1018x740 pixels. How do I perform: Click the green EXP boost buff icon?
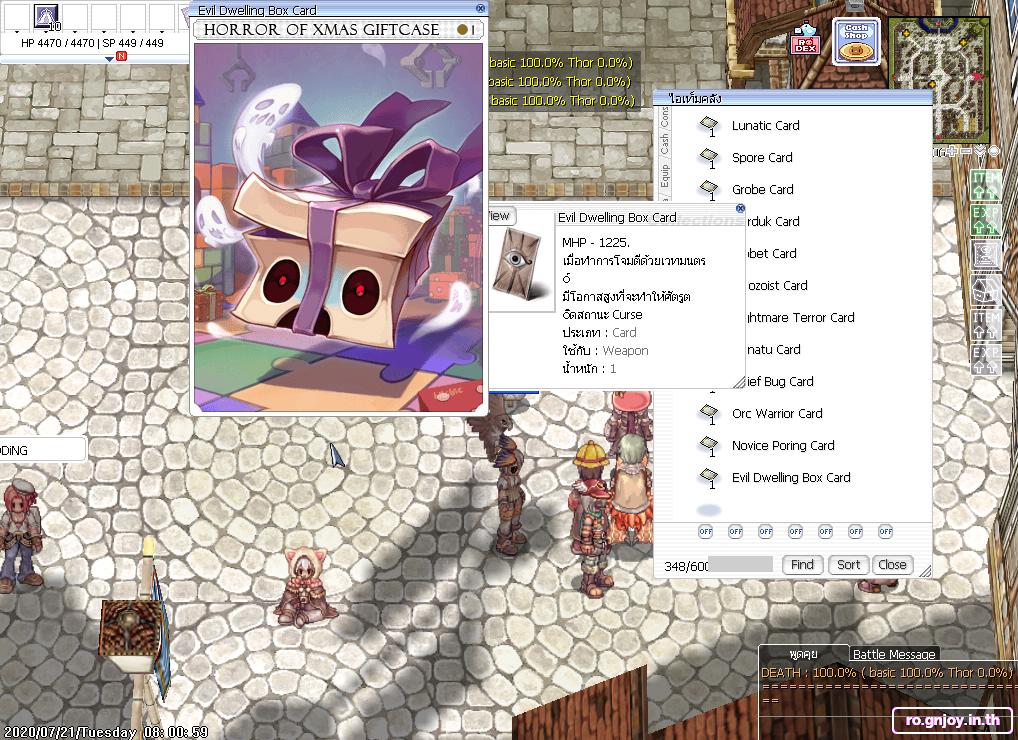tap(986, 220)
